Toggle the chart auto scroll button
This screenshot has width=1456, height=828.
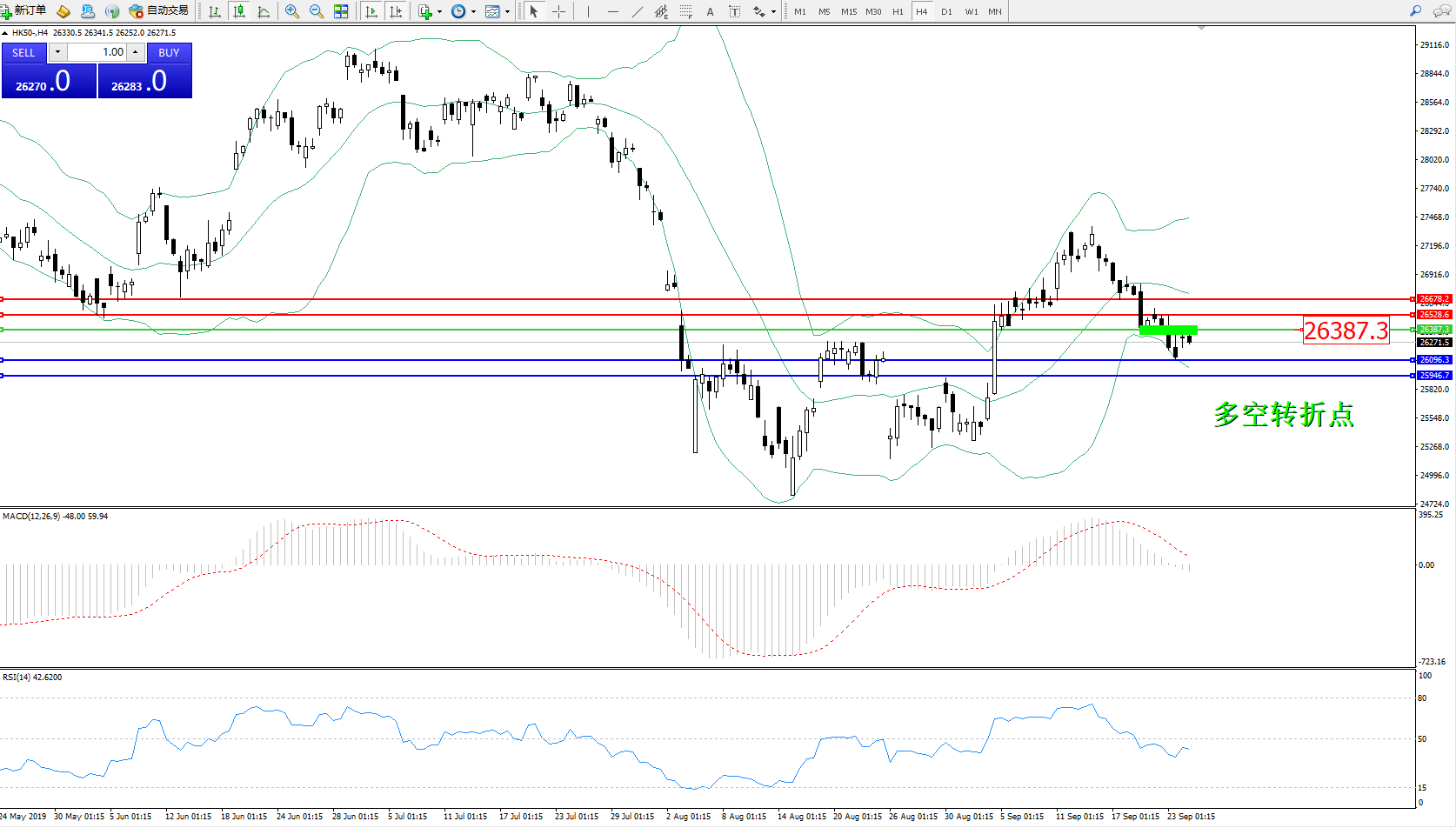(x=371, y=11)
